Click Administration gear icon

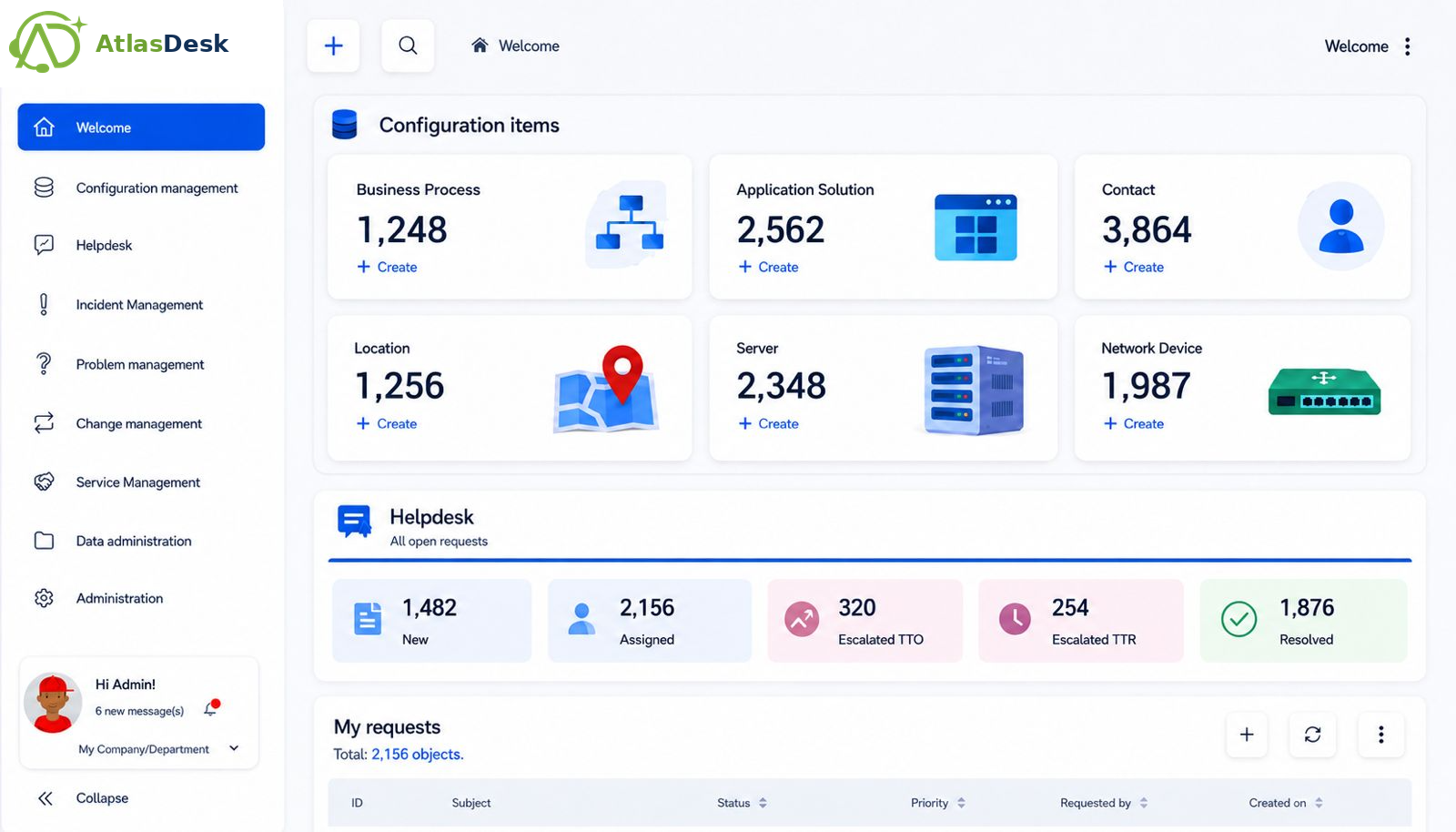(x=44, y=598)
